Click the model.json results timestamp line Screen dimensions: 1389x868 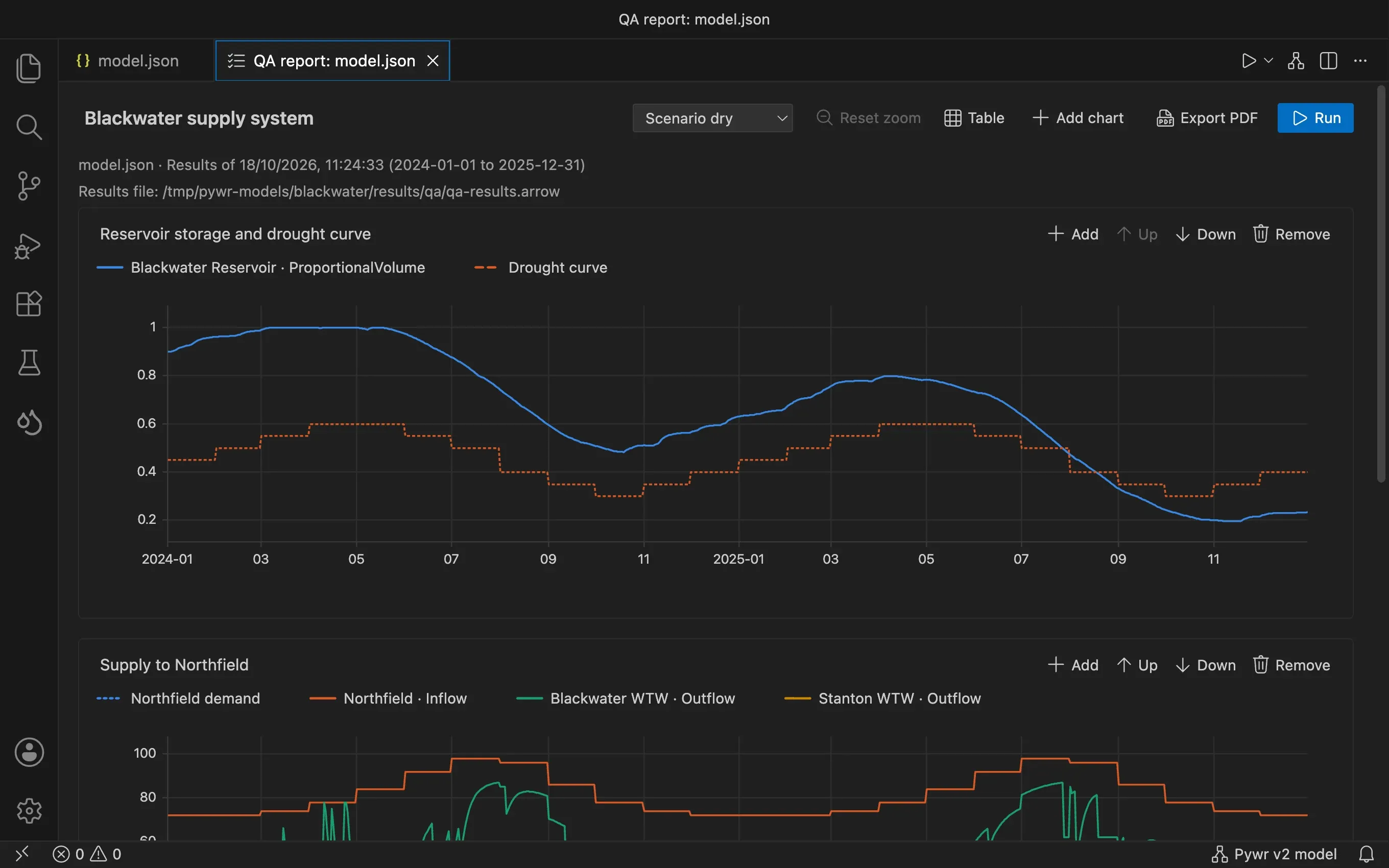pos(332,165)
